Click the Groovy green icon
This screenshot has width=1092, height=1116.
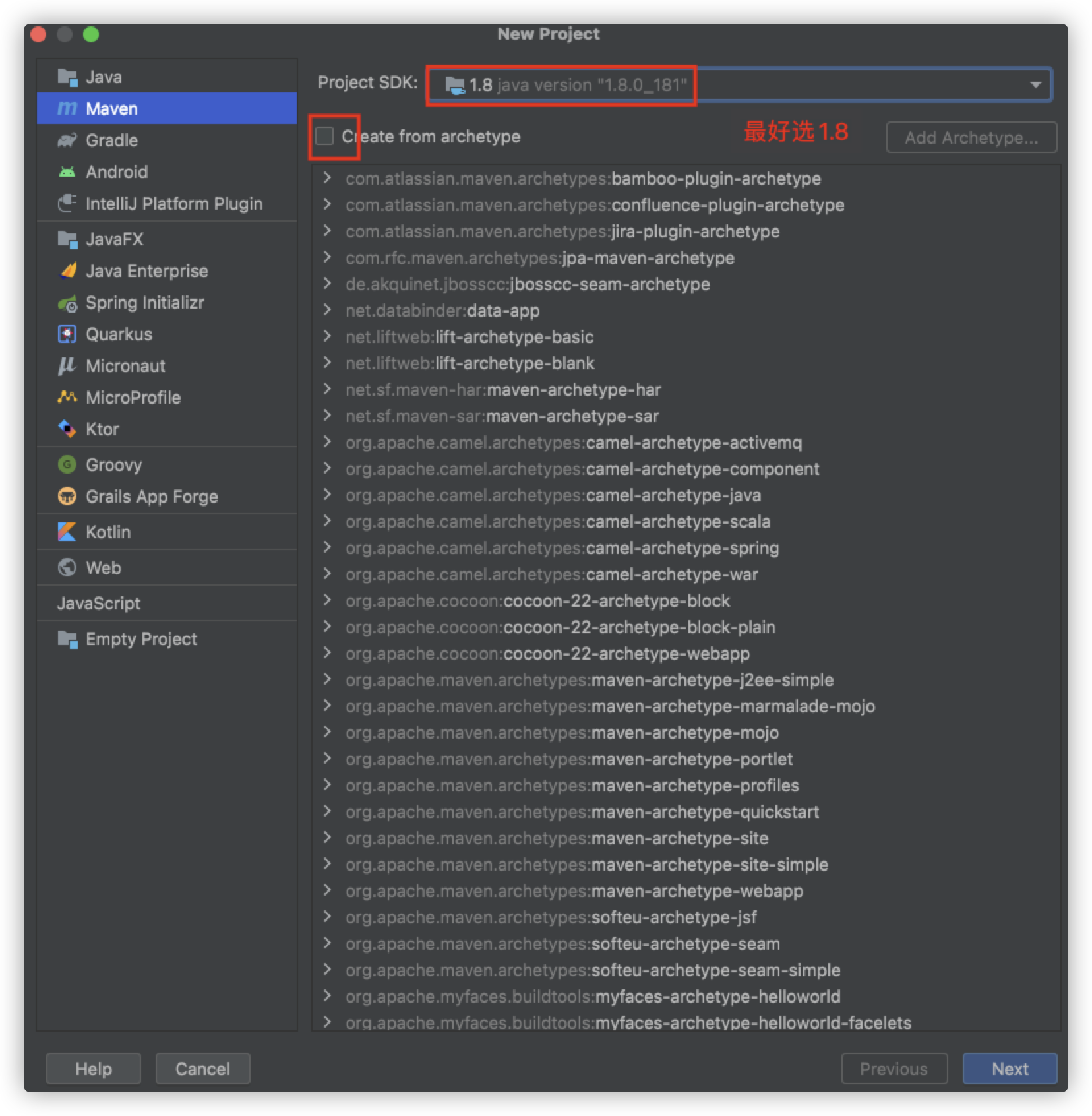67,464
